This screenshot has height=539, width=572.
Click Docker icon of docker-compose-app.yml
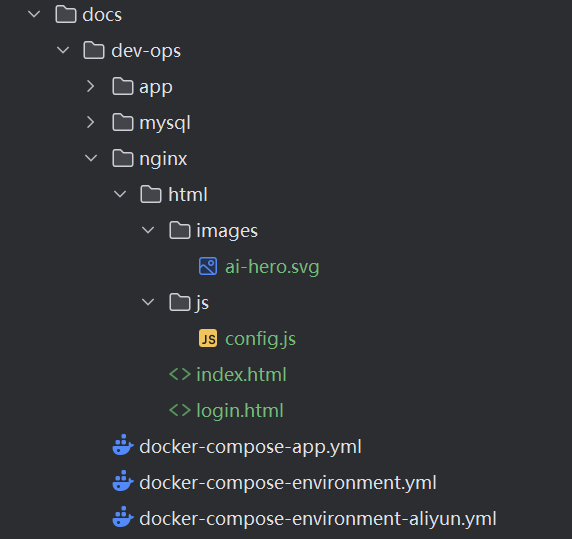[x=123, y=445]
